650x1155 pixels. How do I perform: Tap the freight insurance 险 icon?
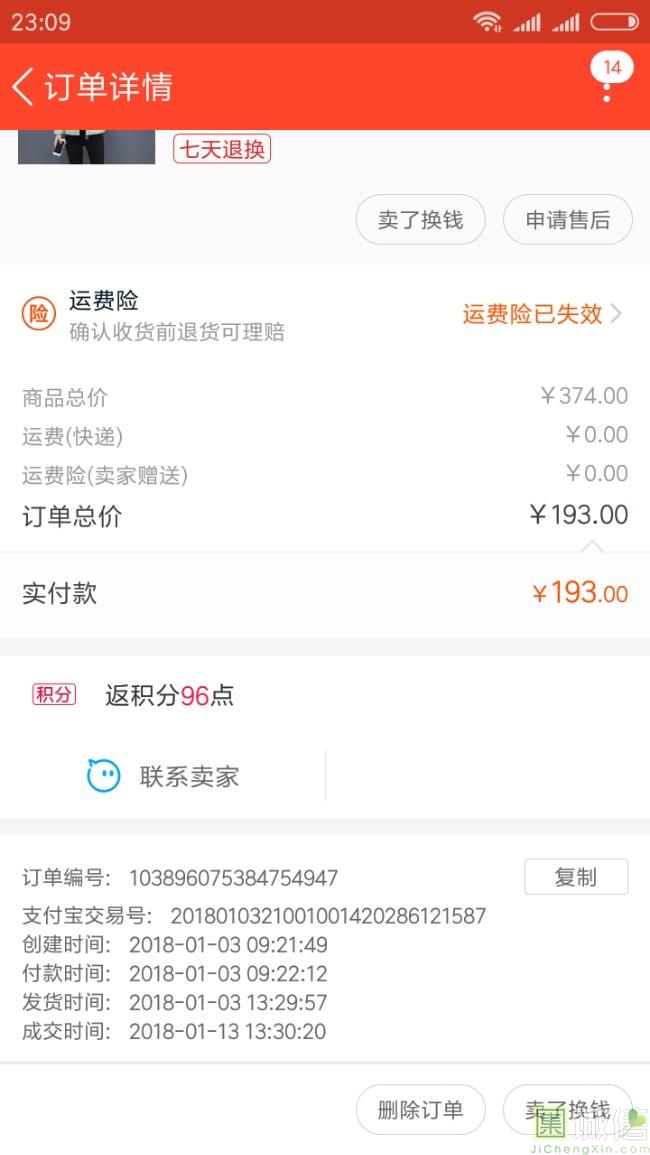(39, 314)
